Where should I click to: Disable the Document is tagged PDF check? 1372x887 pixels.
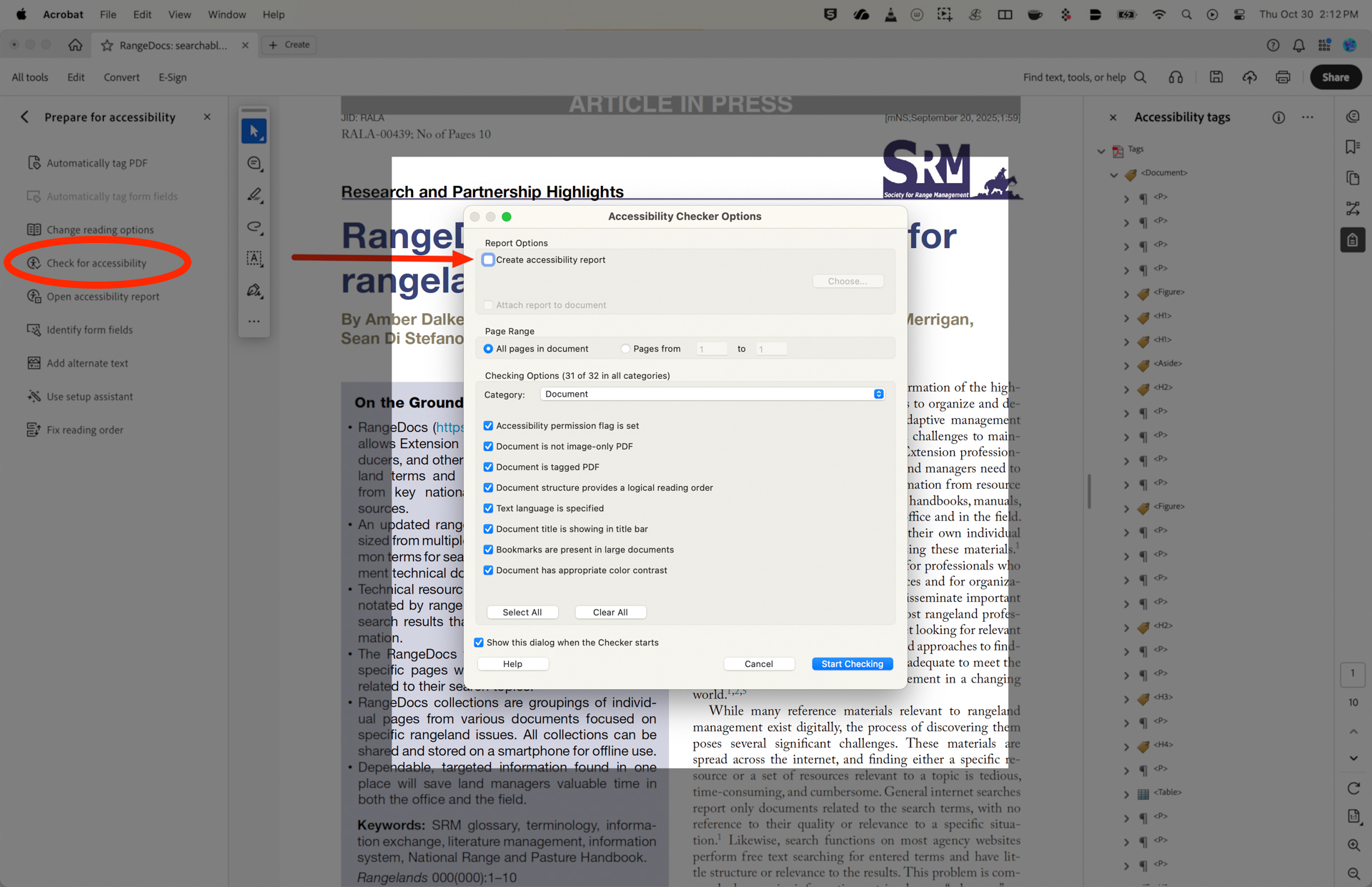488,467
